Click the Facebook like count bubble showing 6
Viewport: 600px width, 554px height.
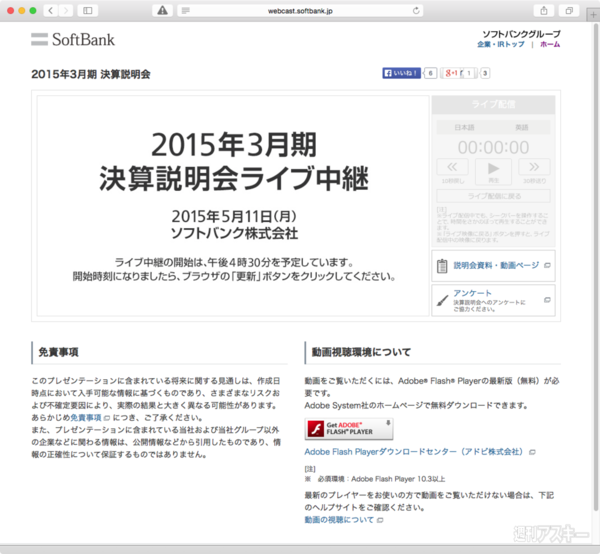click(430, 73)
